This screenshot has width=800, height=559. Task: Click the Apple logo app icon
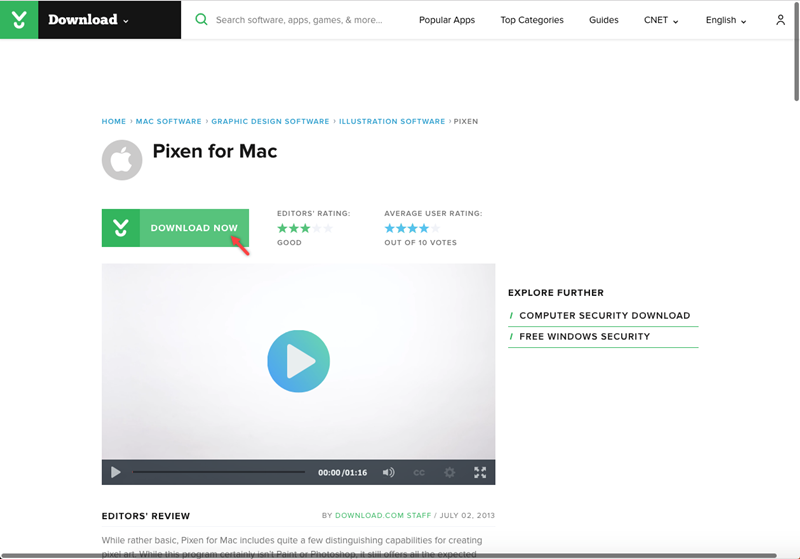(122, 160)
